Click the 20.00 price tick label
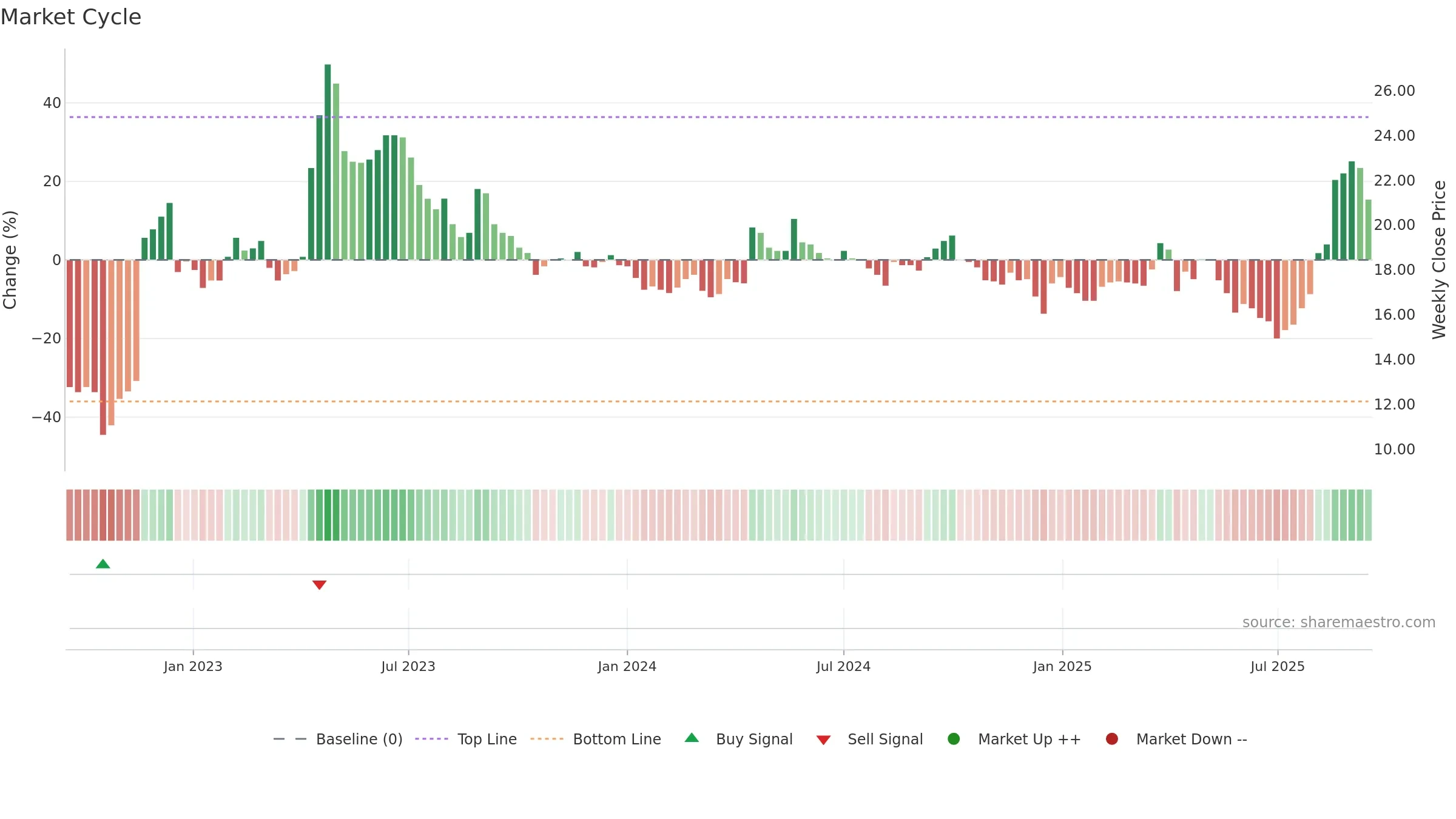The height and width of the screenshot is (819, 1456). [x=1394, y=225]
